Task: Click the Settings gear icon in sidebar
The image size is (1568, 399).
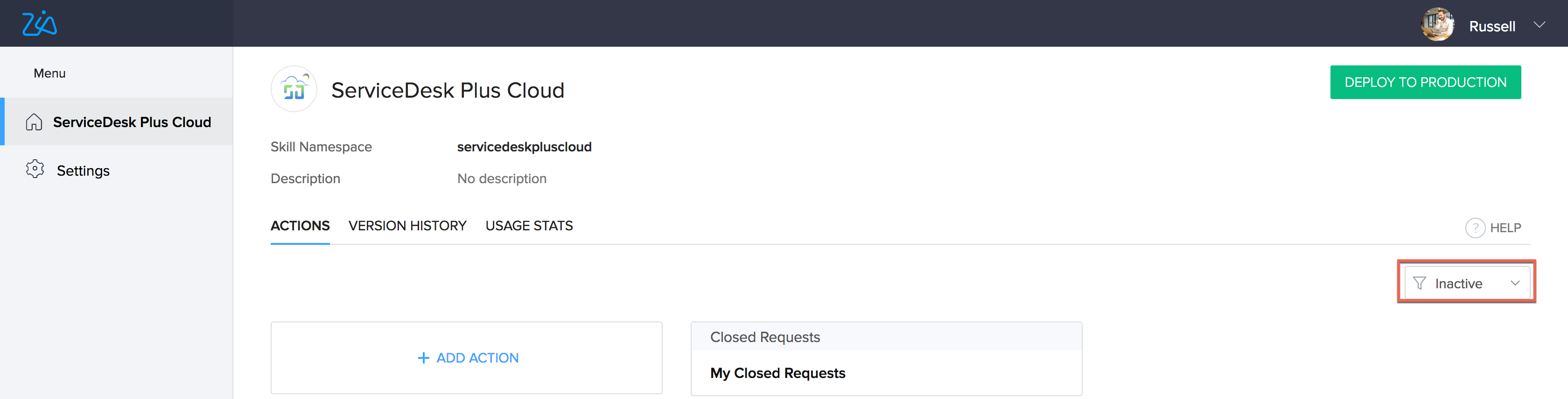Action: (35, 169)
